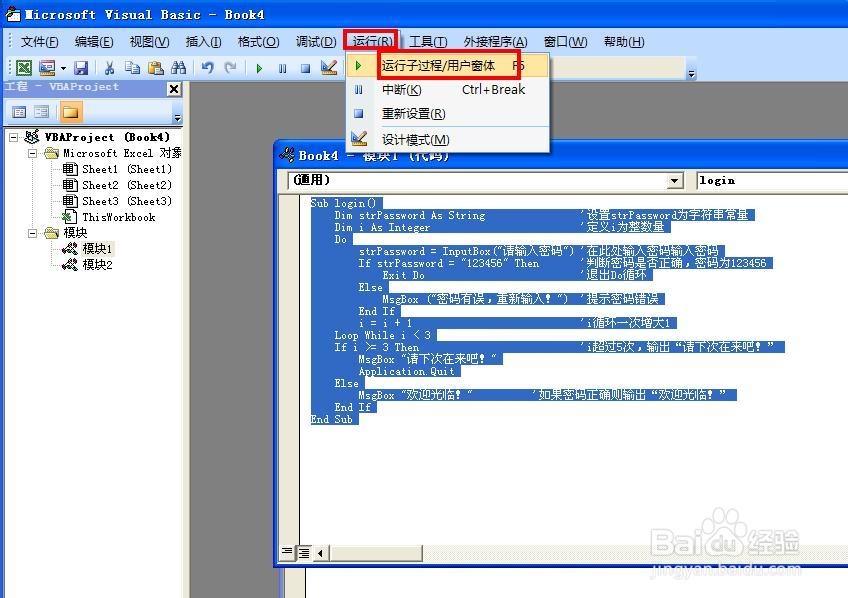Open the 帮助(H) menu
848x598 pixels.
[x=624, y=42]
